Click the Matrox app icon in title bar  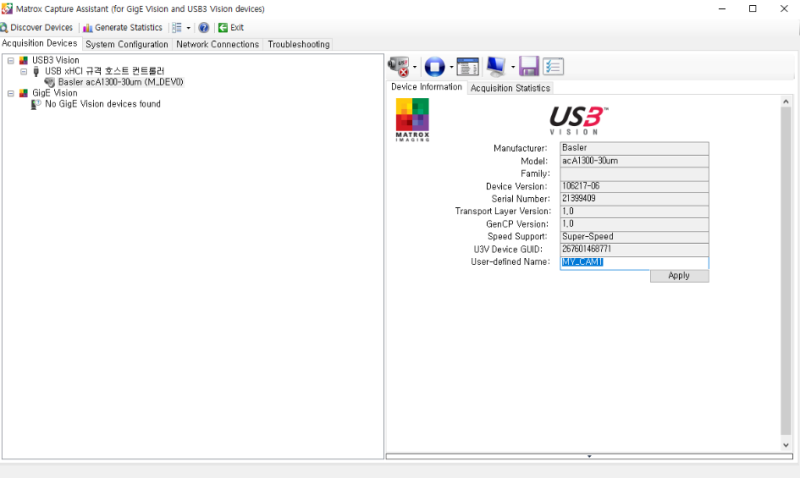click(7, 9)
